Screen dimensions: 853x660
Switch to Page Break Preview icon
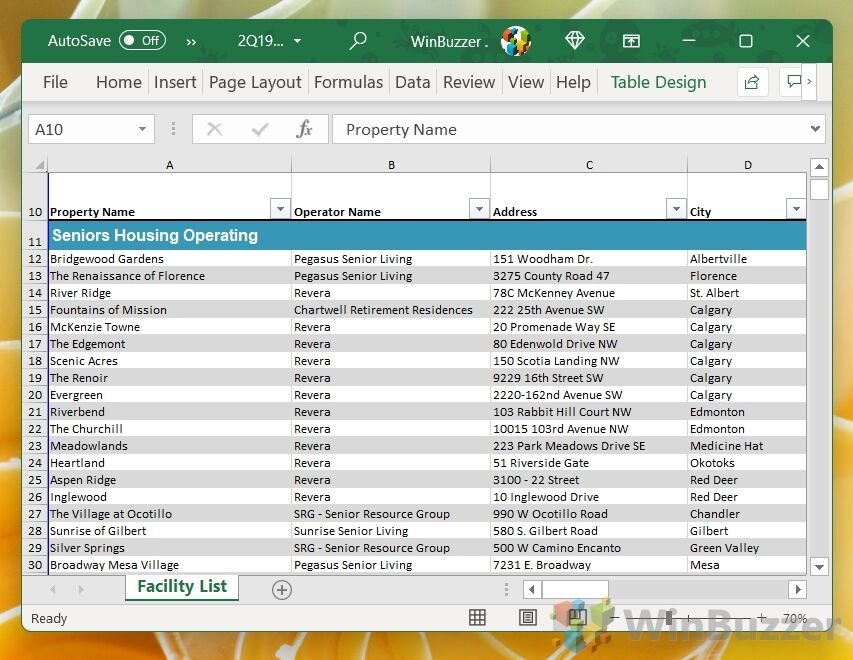coord(577,617)
